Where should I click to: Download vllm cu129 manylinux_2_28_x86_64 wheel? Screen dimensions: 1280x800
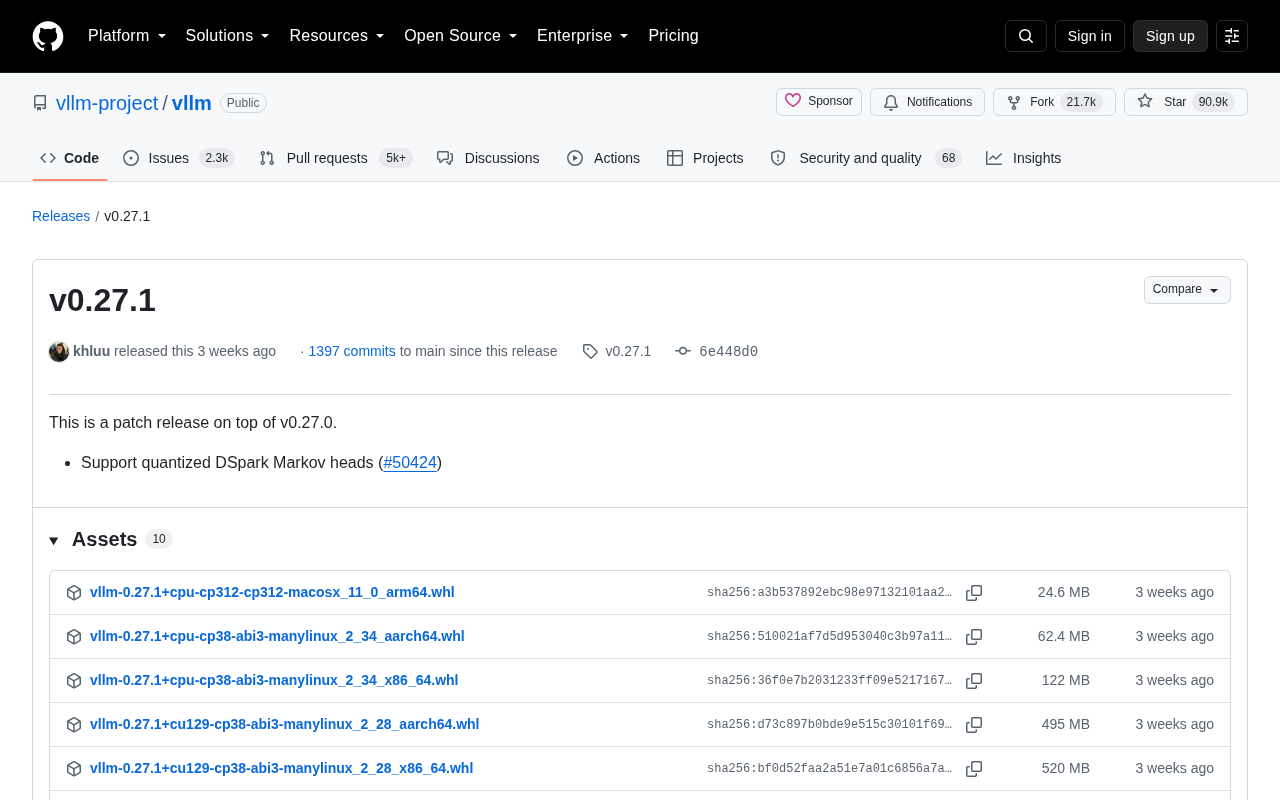pyautogui.click(x=281, y=768)
